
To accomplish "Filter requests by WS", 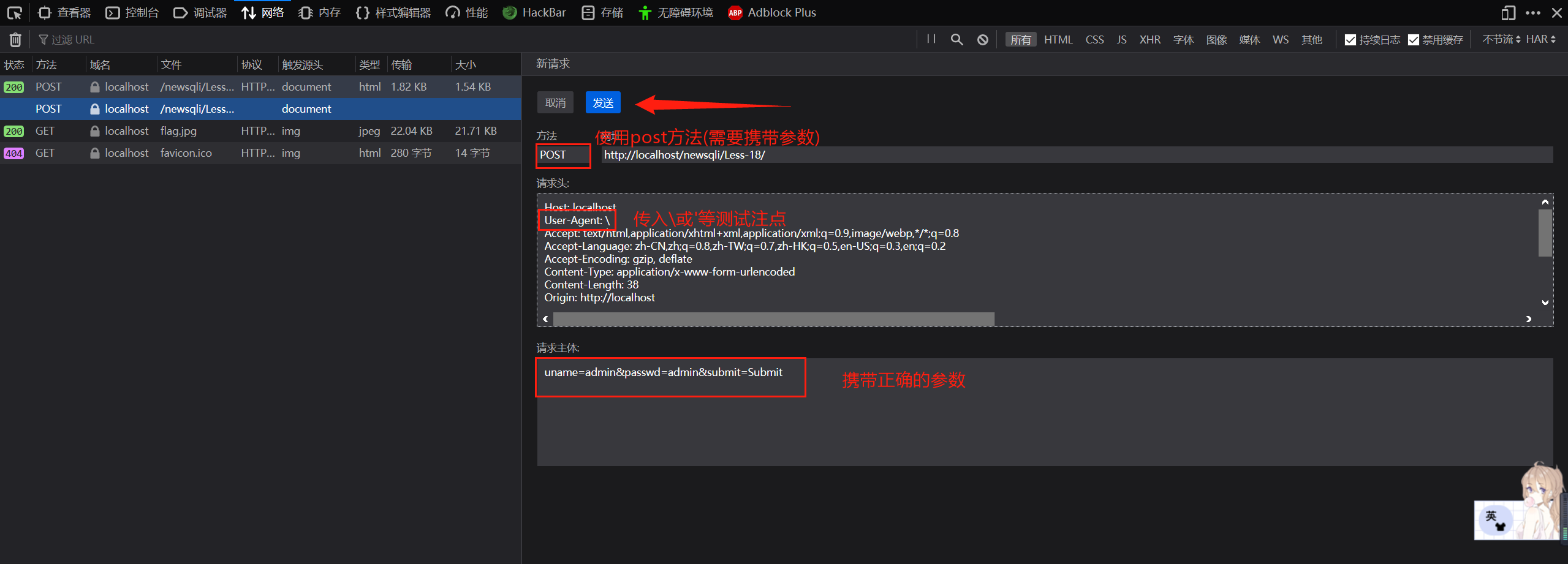I will pyautogui.click(x=1281, y=40).
